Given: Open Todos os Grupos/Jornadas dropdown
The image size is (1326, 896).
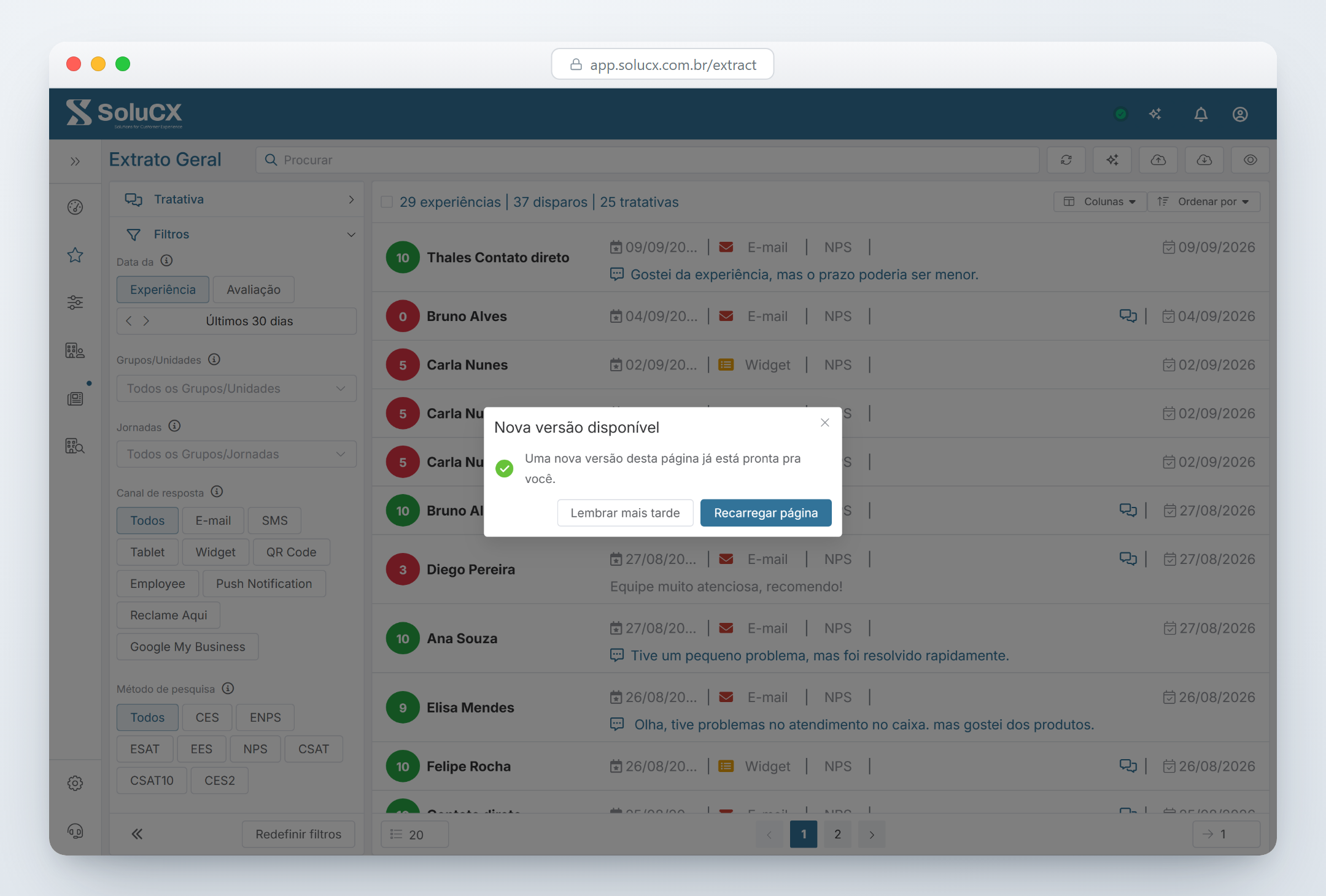Looking at the screenshot, I should pos(236,454).
